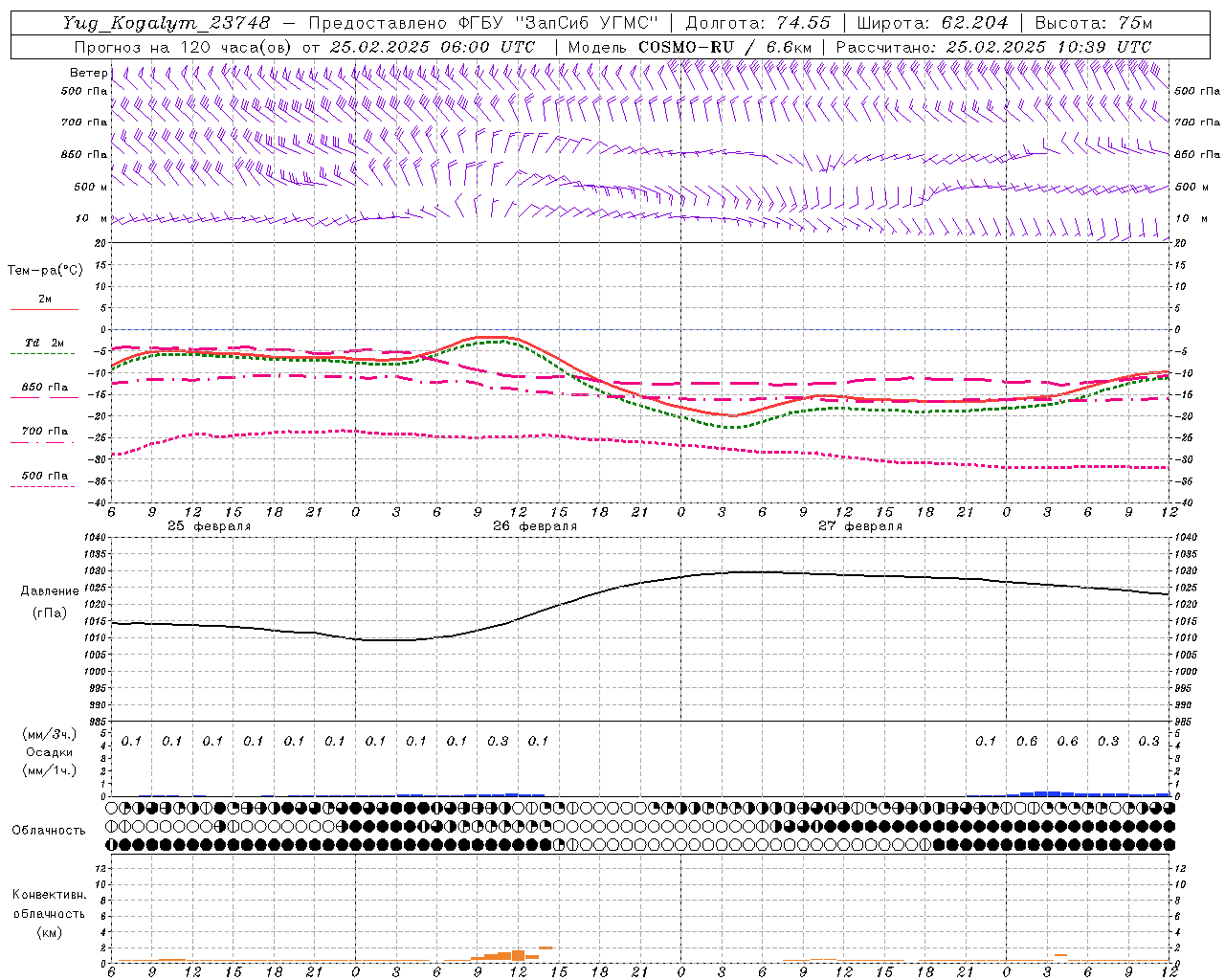Image resolution: width=1225 pixels, height=980 pixels.
Task: Click the dash-dot line sample under 700 гПа legend
Action: (43, 442)
